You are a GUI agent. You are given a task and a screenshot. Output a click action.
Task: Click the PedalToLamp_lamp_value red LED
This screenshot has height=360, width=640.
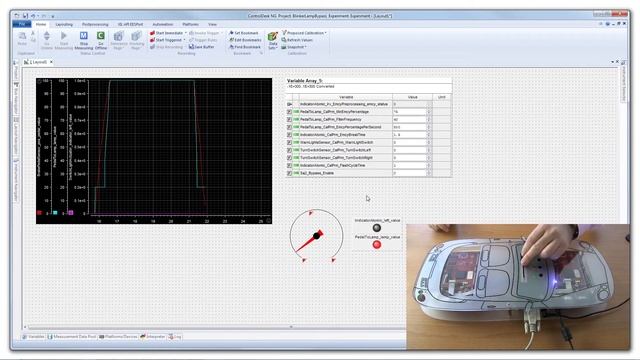(377, 245)
